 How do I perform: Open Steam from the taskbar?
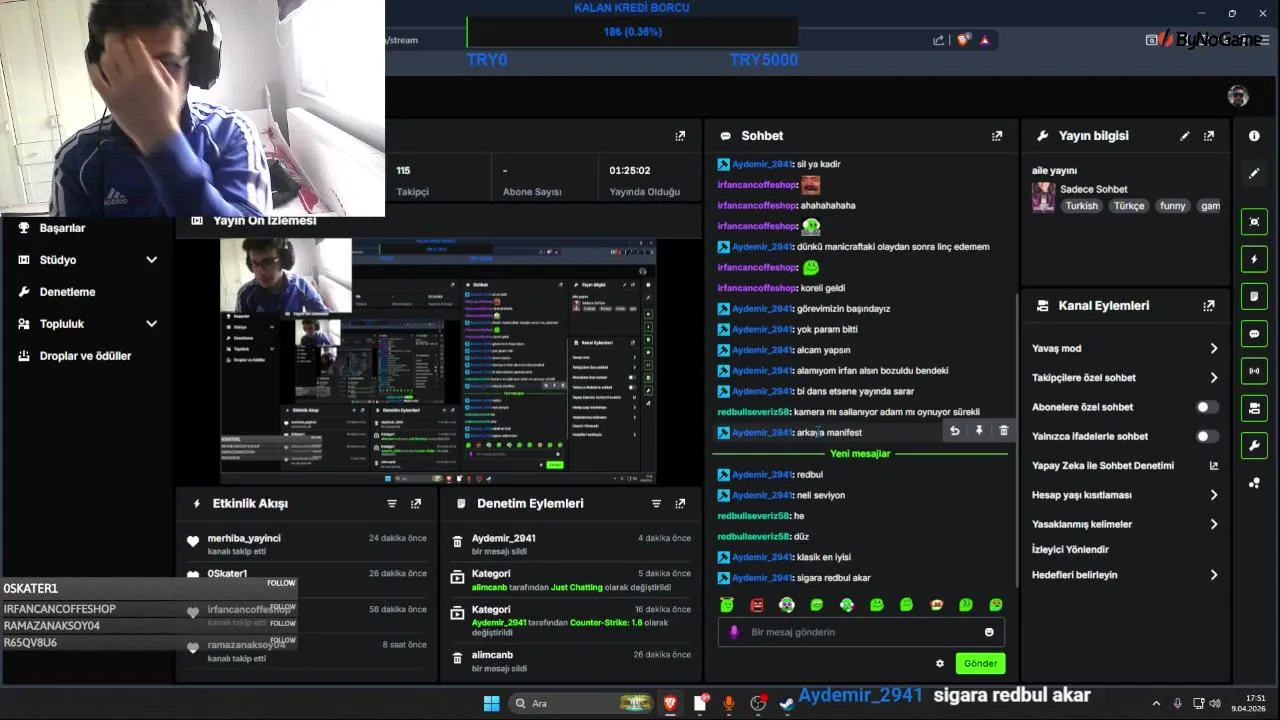click(x=787, y=704)
